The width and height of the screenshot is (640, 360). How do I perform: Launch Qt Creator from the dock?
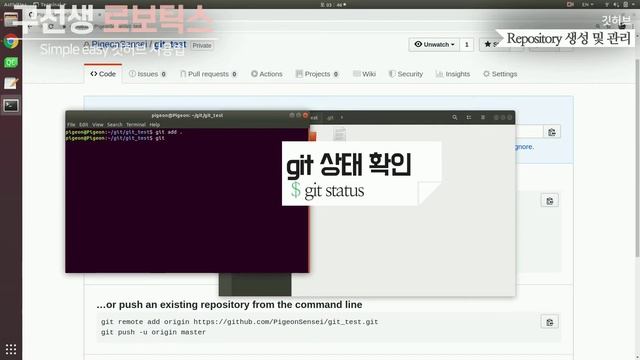point(11,62)
